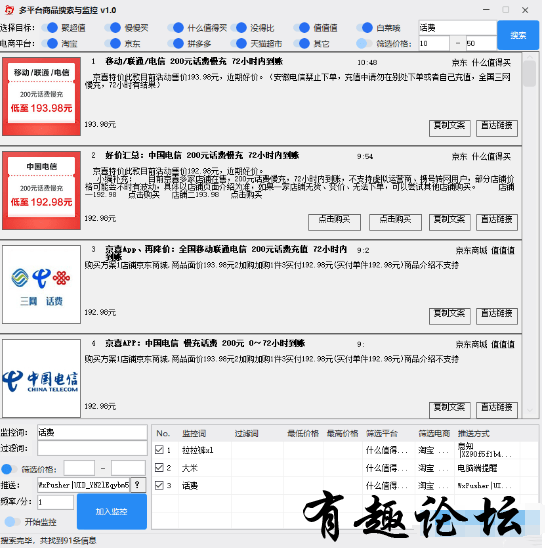Select the 电脑端提醒 cell in row 大米

(x=477, y=468)
